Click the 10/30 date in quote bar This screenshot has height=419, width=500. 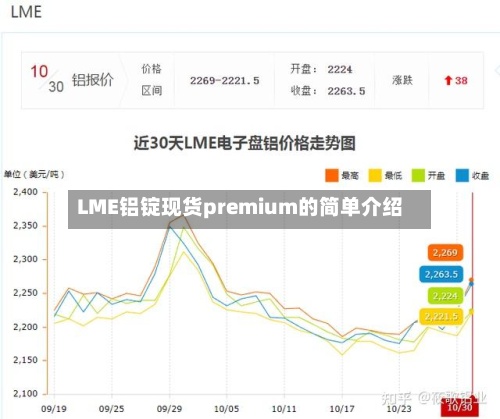tap(47, 79)
